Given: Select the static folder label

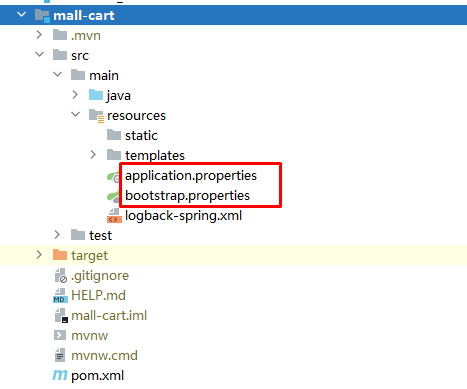Looking at the screenshot, I should coord(141,135).
